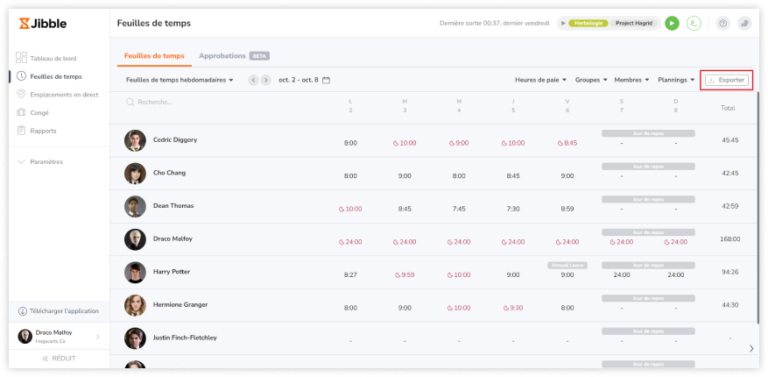This screenshot has height=377, width=768.
Task: Click the Jibble logo
Action: (x=43, y=24)
